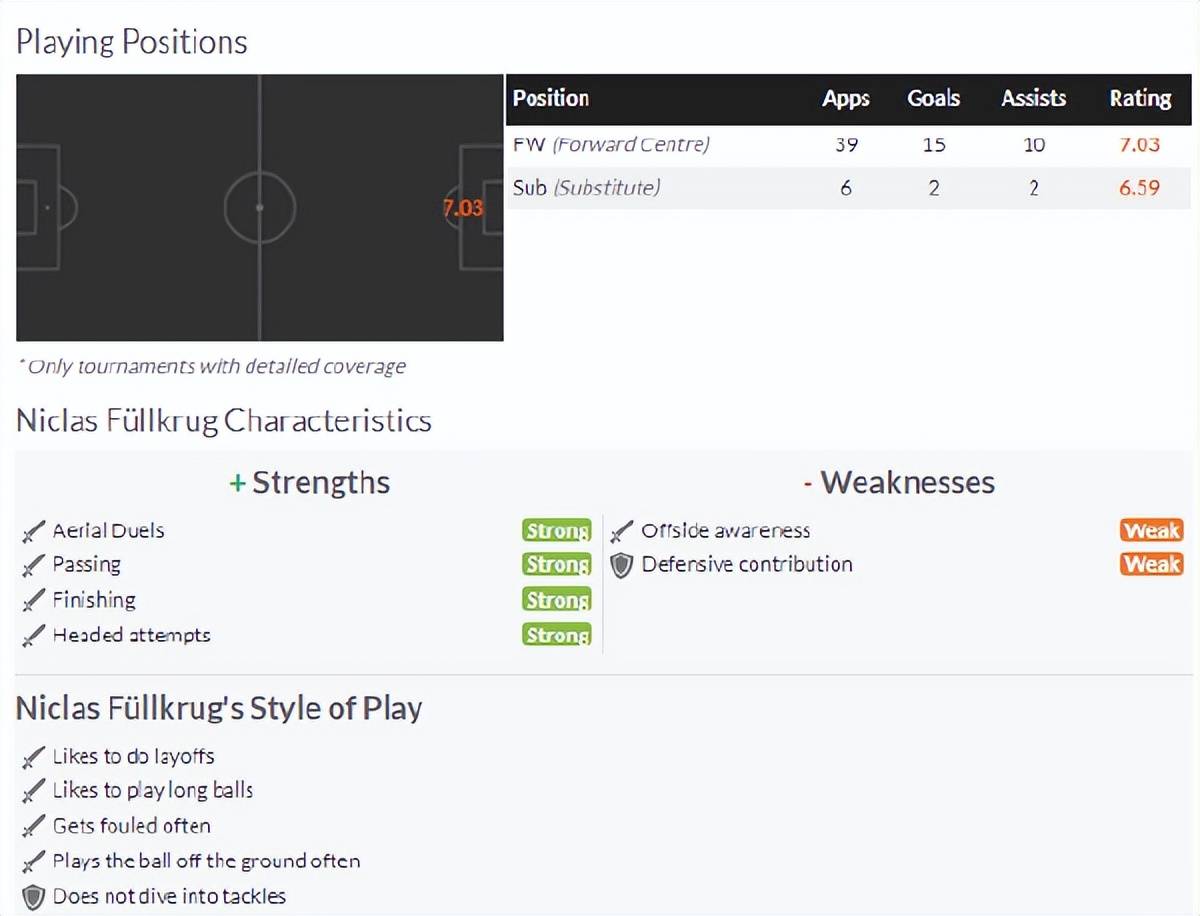Click the 7.03 rating on the pitch map

[x=462, y=209]
